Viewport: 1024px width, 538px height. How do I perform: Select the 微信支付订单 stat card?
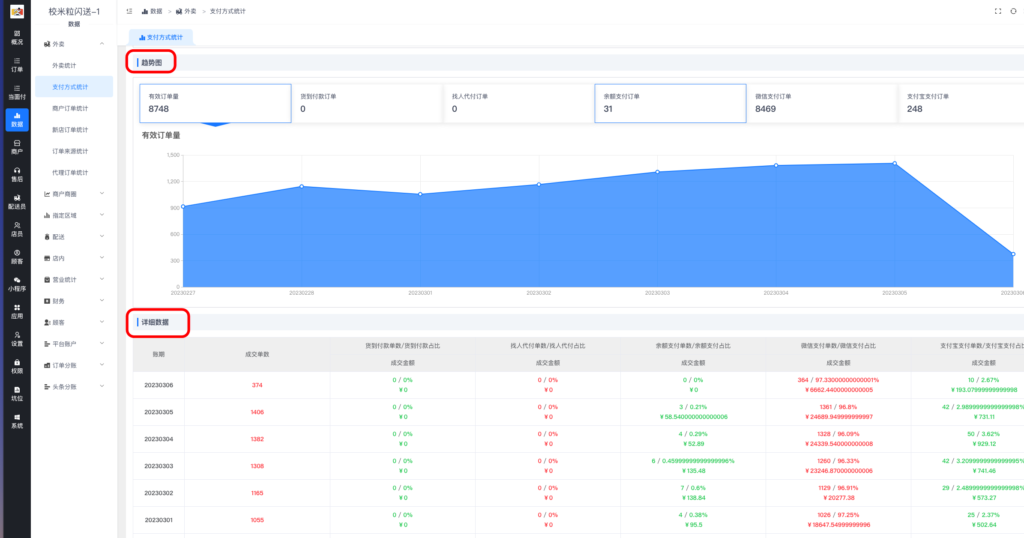tap(821, 102)
